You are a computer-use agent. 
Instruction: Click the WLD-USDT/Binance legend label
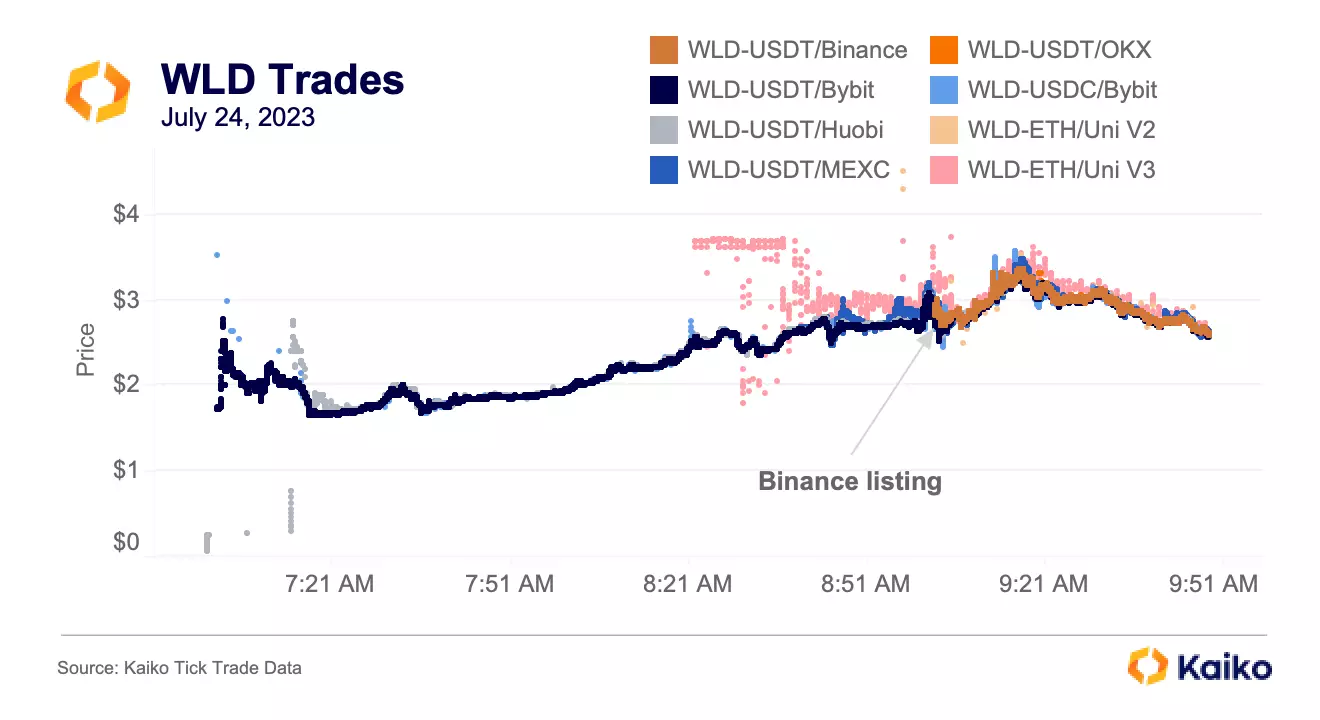pyautogui.click(x=798, y=49)
